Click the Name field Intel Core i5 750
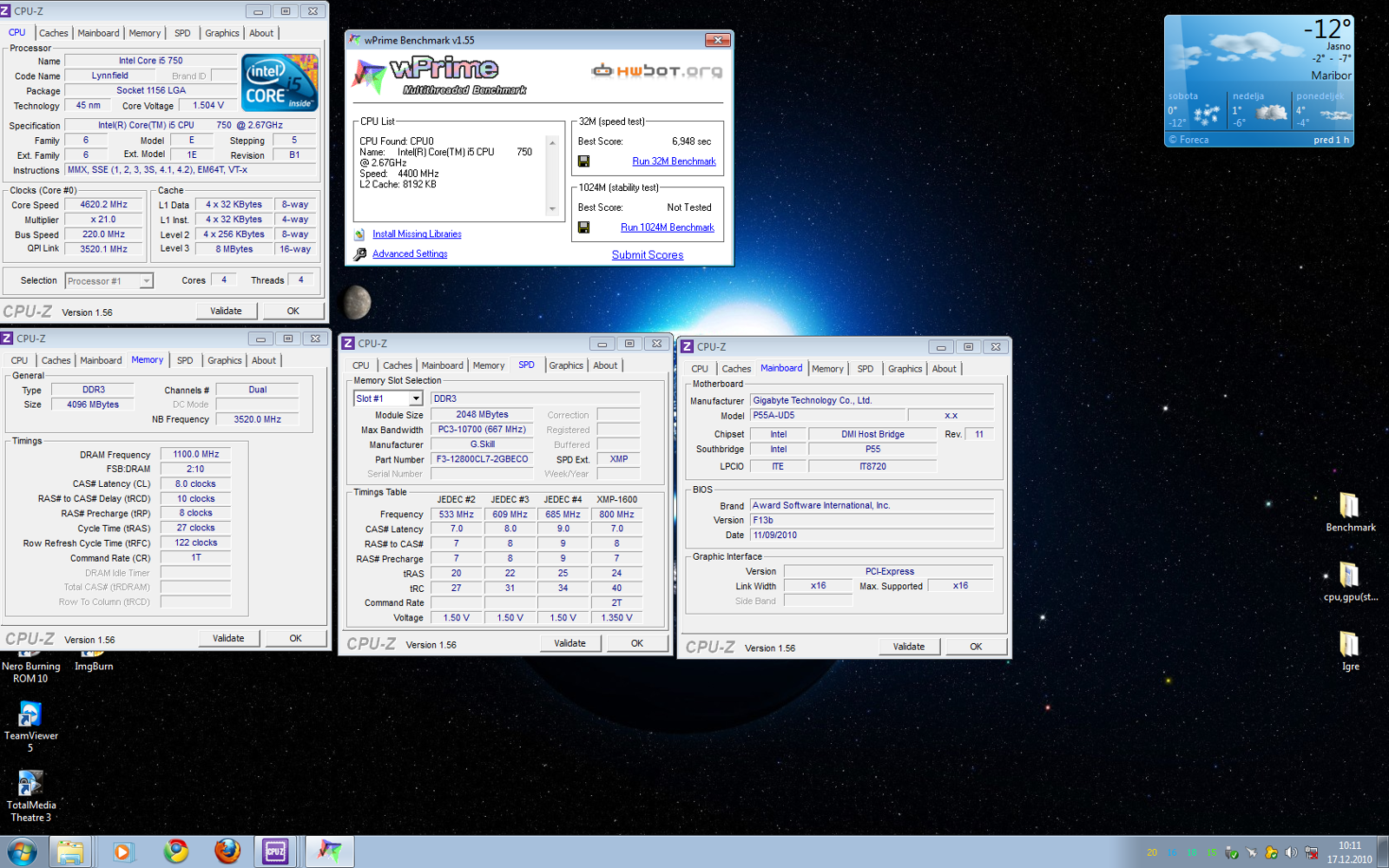Image resolution: width=1389 pixels, height=868 pixels. point(151,61)
